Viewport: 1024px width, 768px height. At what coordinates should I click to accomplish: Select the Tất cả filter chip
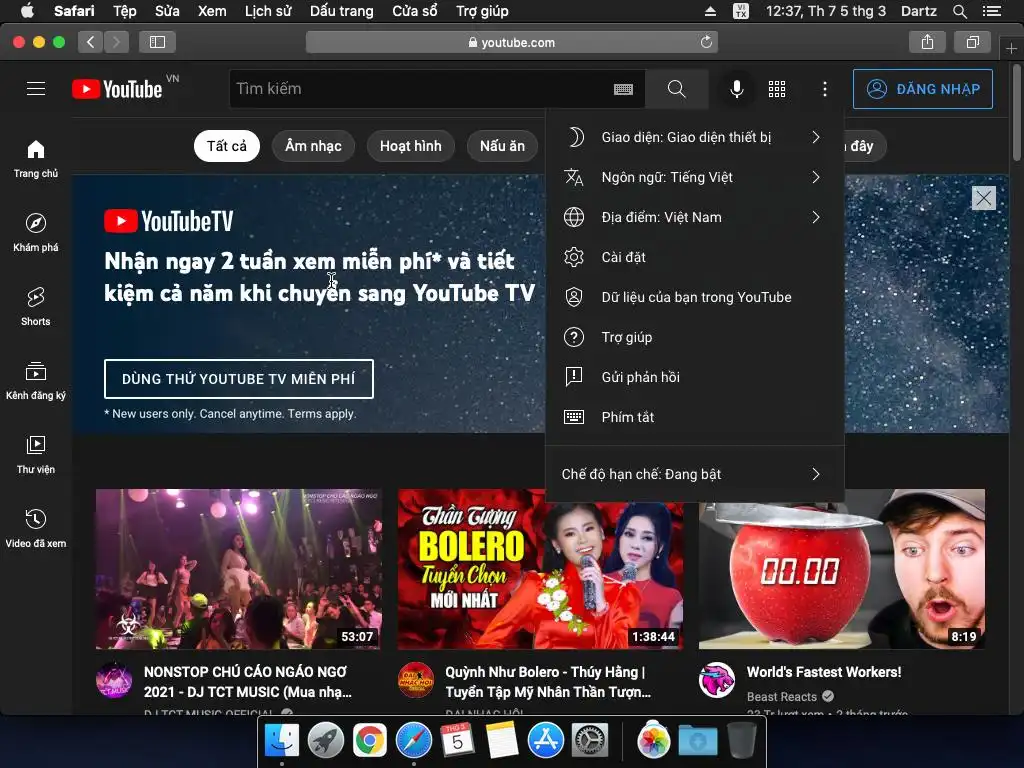pos(227,146)
